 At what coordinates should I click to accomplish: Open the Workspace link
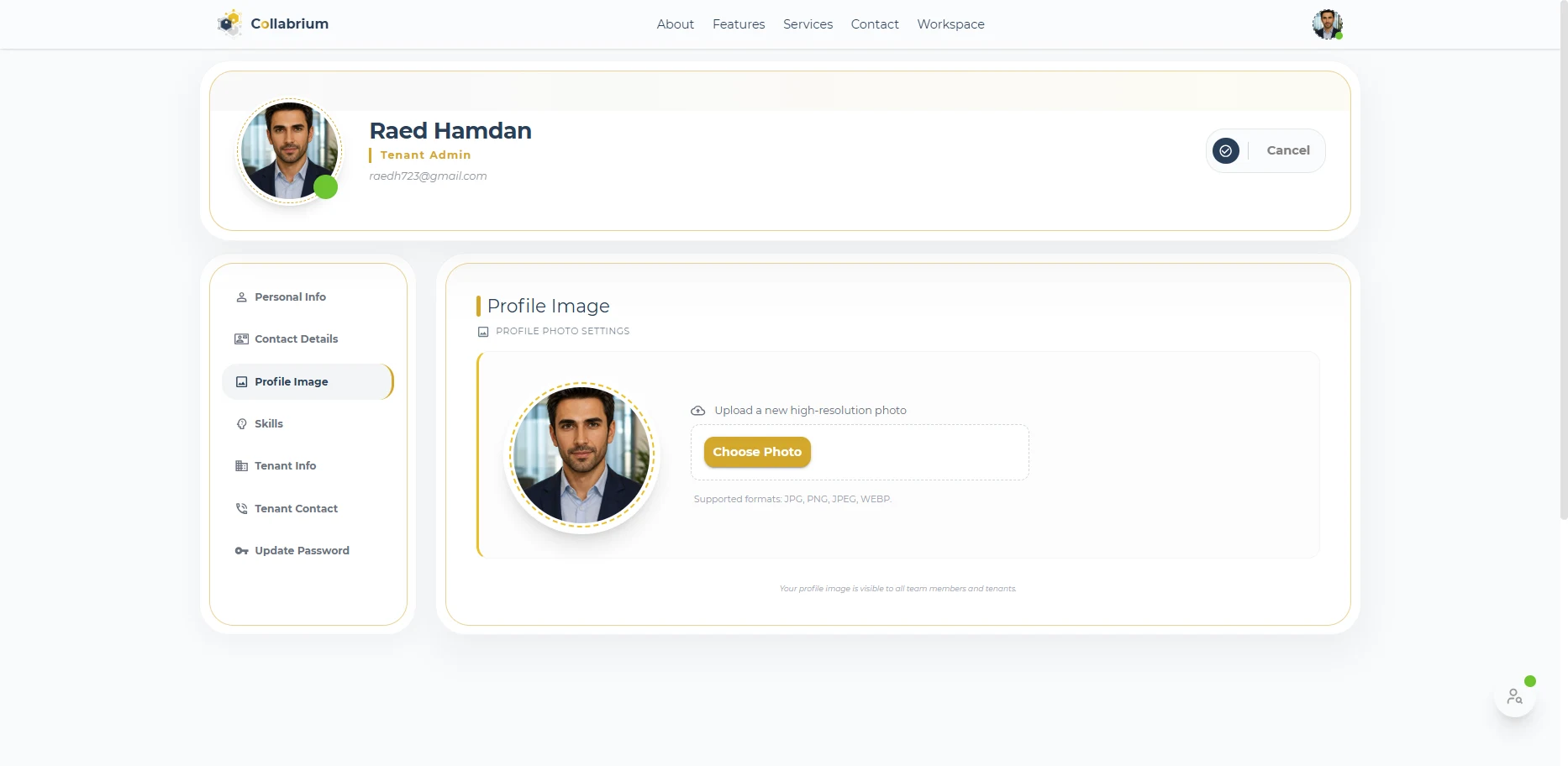[x=951, y=24]
